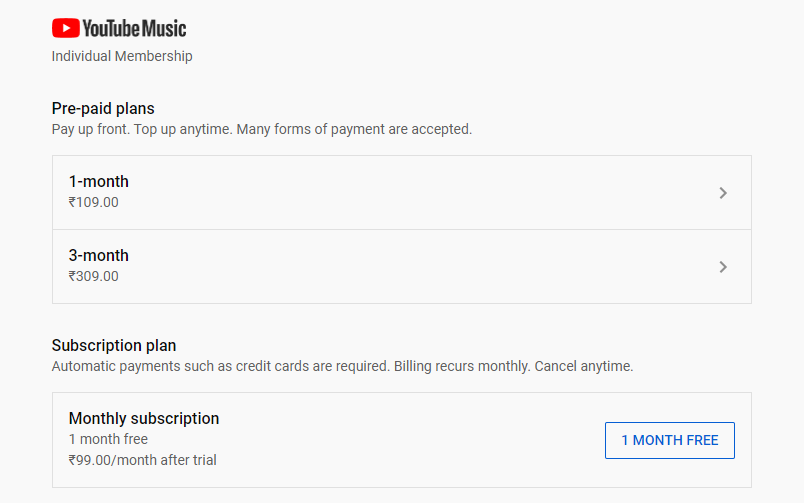This screenshot has width=804, height=503.
Task: Click the Pre-paid plans heading
Action: coord(103,109)
